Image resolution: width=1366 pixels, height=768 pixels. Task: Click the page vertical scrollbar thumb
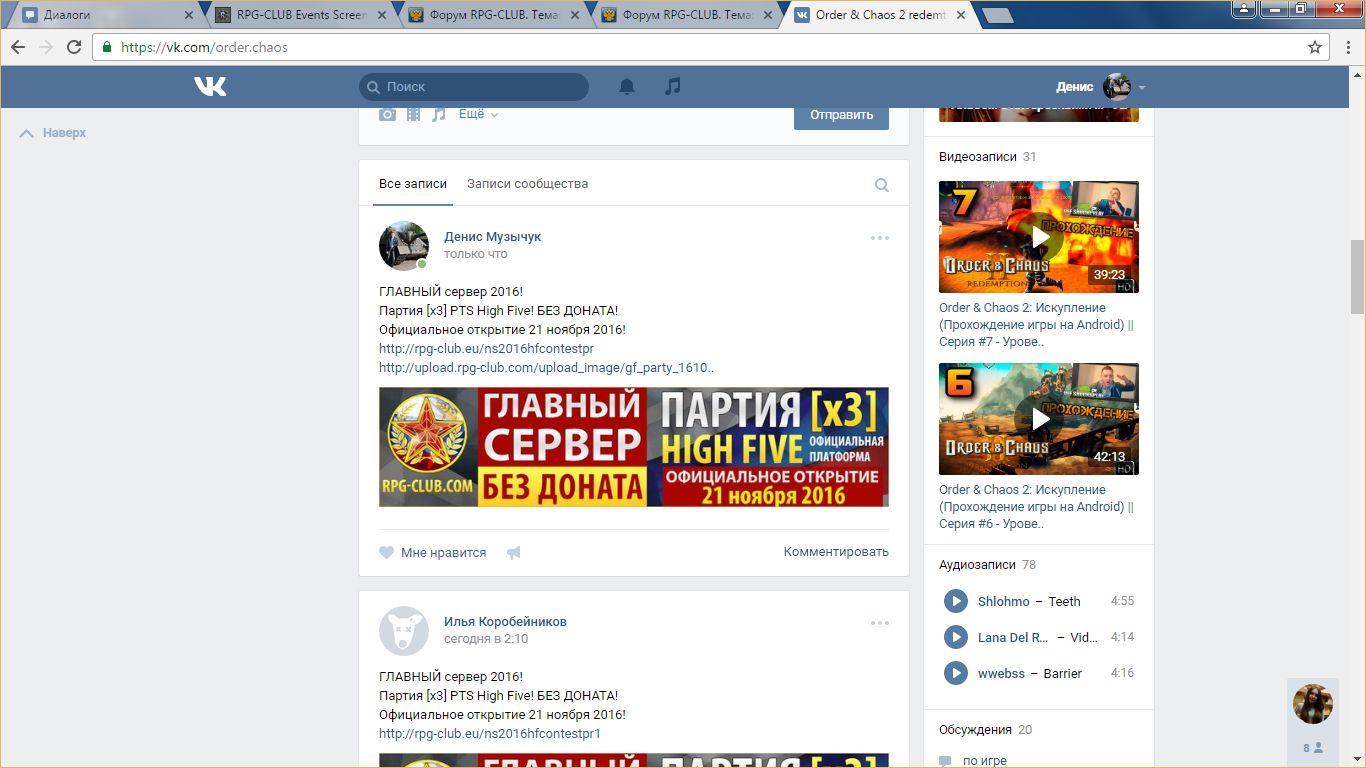(1357, 277)
